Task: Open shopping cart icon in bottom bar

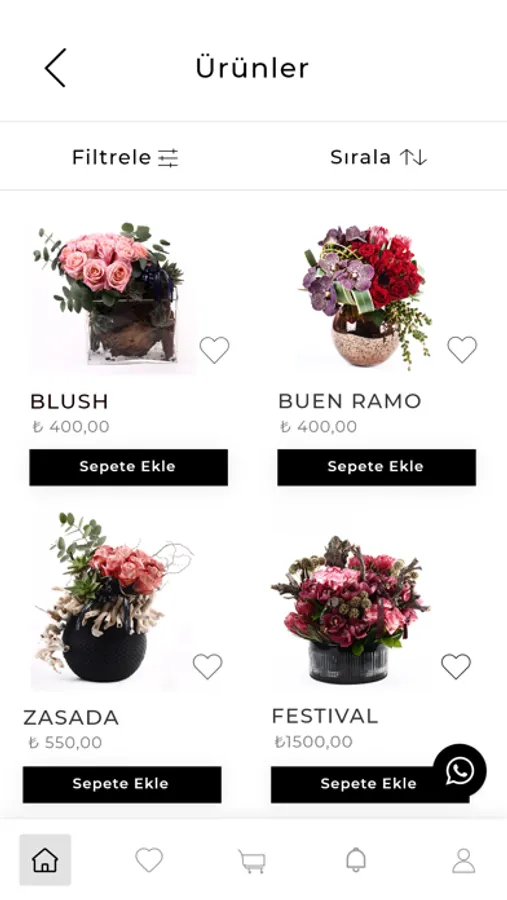Action: (x=252, y=861)
